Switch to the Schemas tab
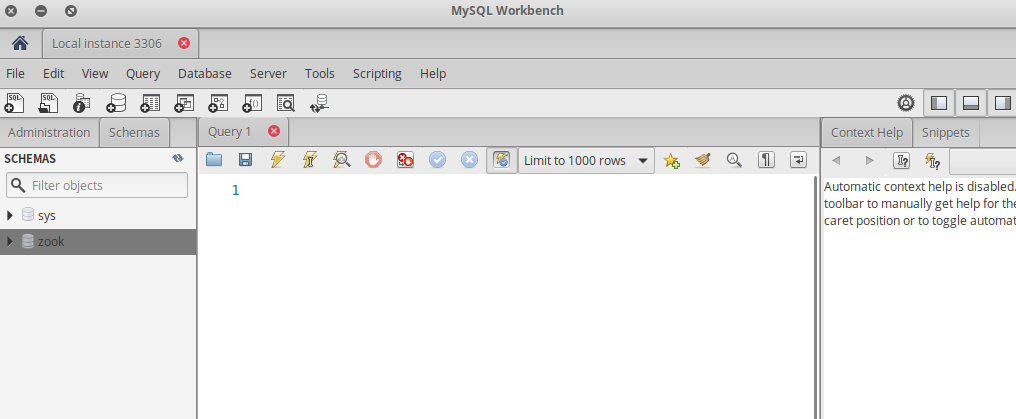This screenshot has width=1016, height=419. click(134, 132)
